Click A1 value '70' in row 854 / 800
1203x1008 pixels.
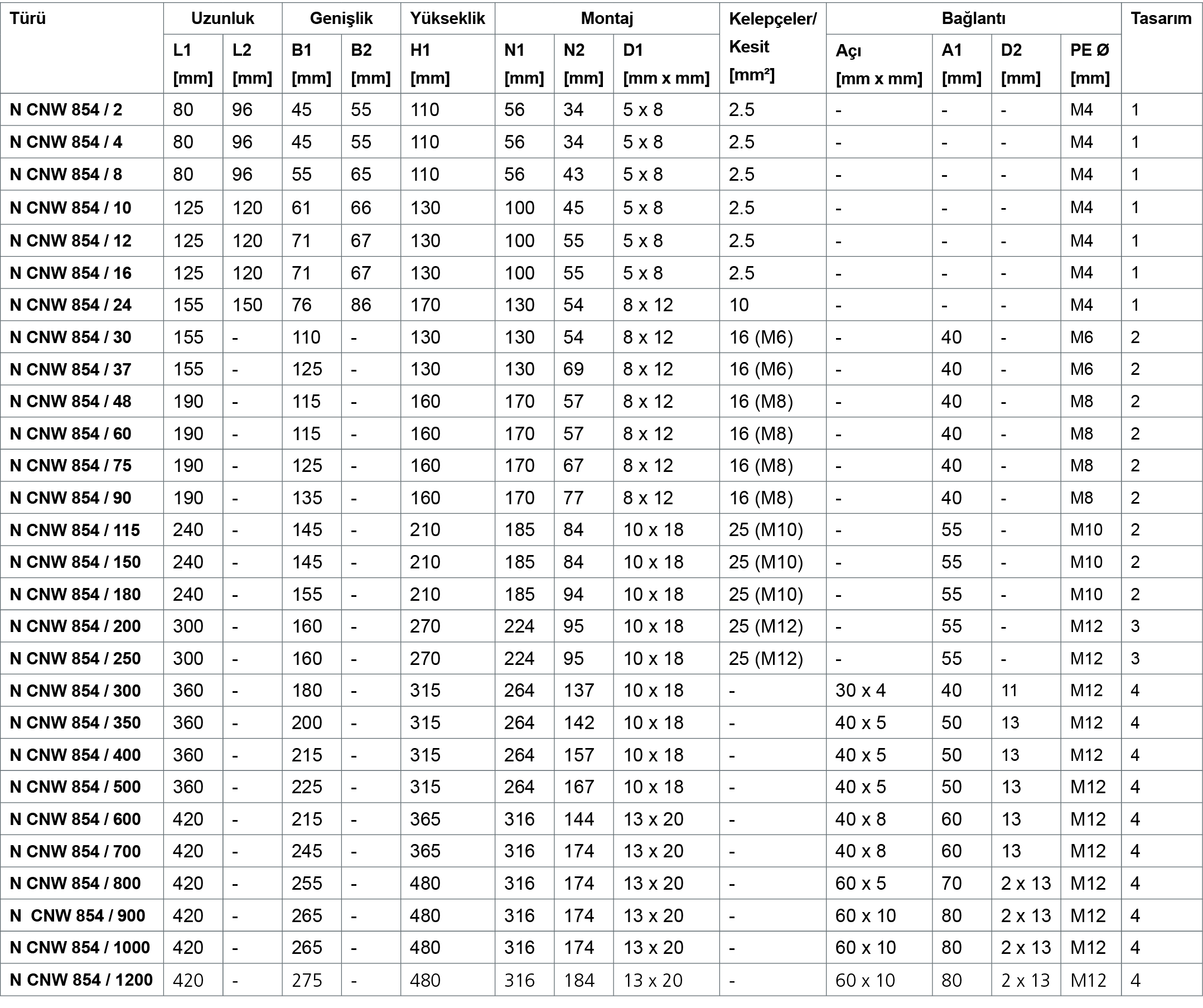[x=951, y=883]
